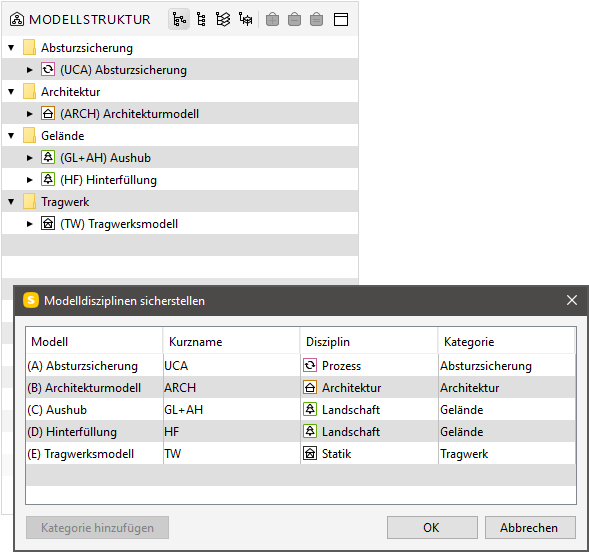Click the window layout icon in header
Image resolution: width=589 pixels, height=552 pixels.
341,20
